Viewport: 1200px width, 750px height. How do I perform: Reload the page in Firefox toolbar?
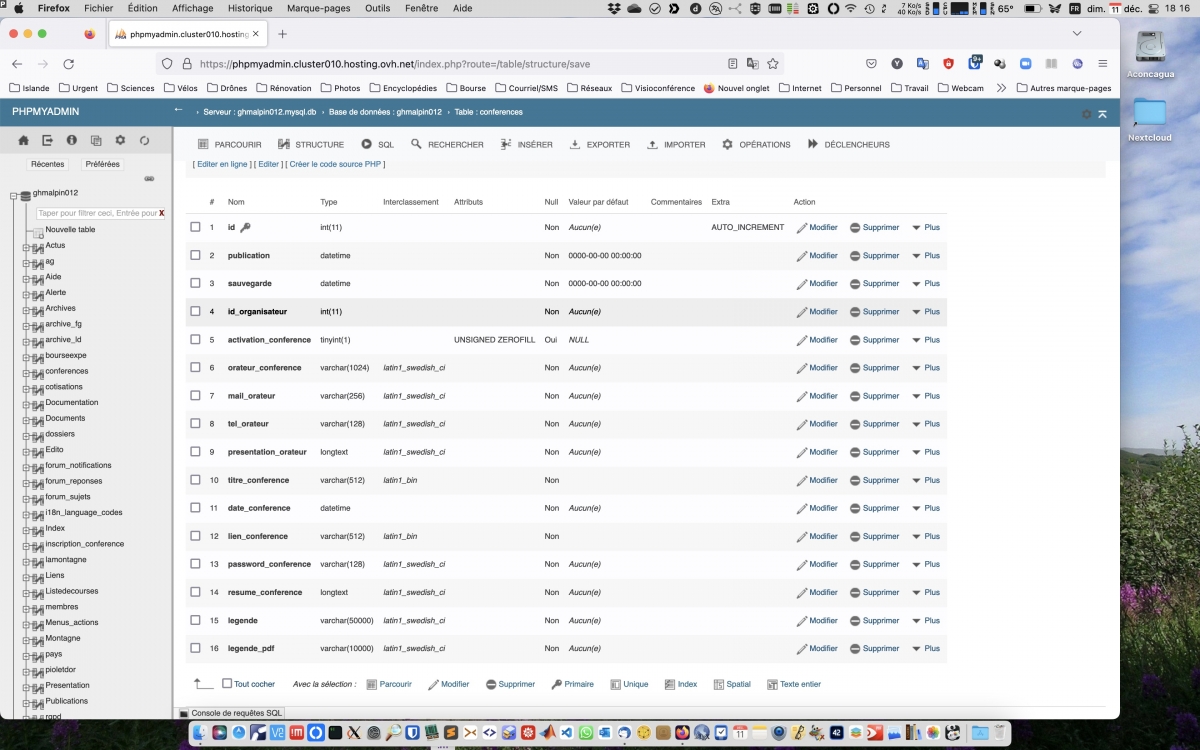(69, 63)
